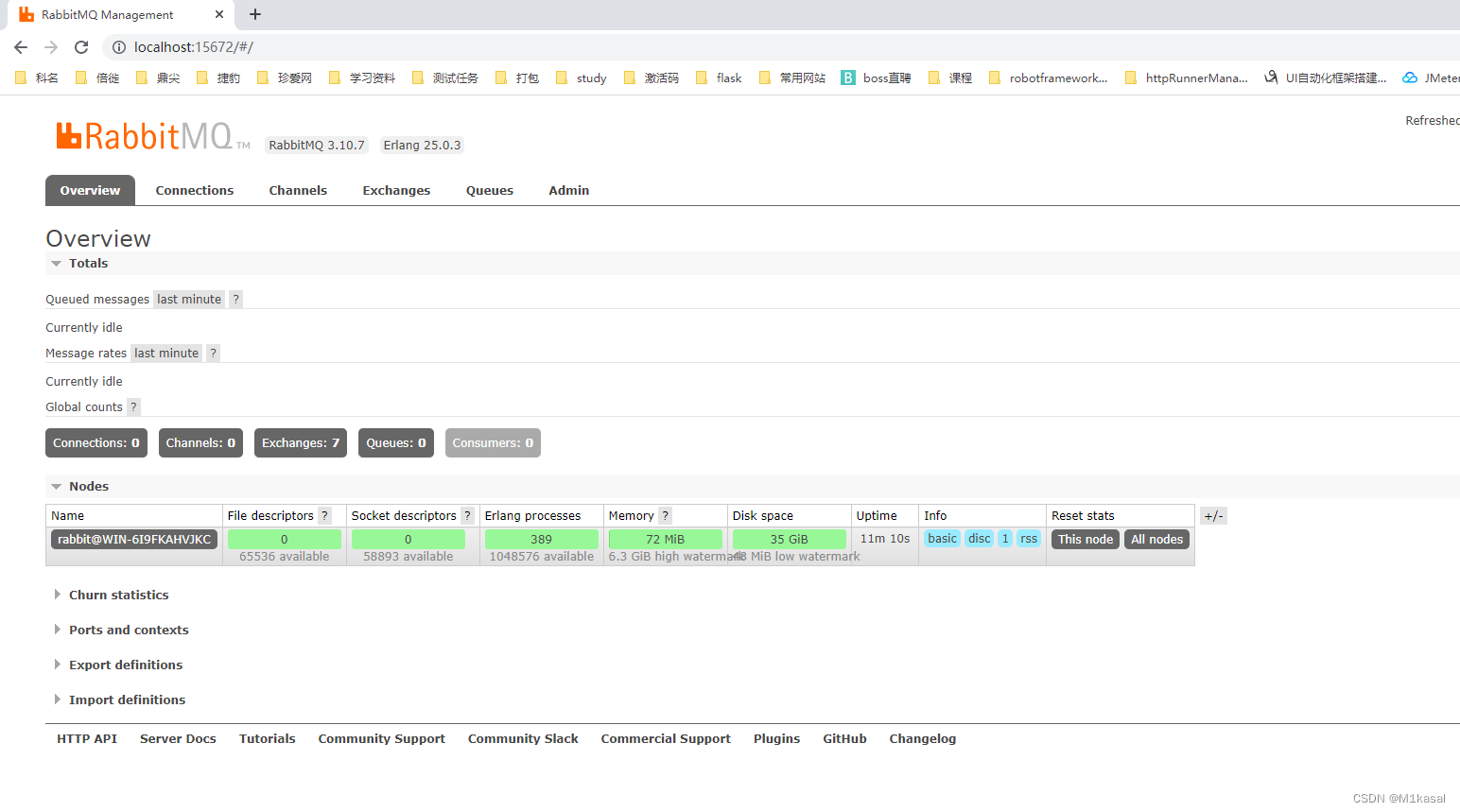Open the Connections tab

click(195, 190)
